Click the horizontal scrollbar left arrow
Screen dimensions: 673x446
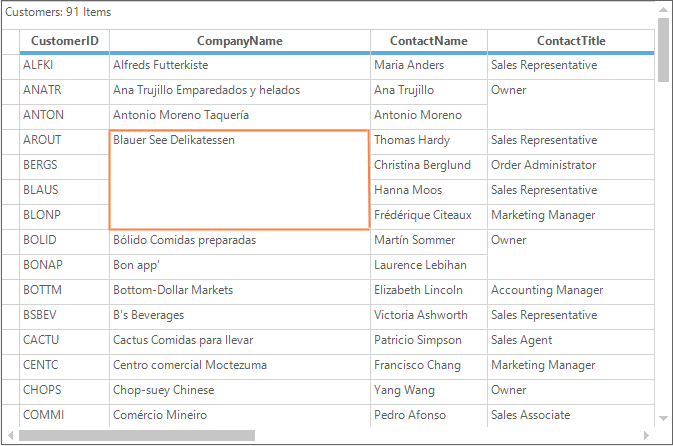pyautogui.click(x=10, y=436)
